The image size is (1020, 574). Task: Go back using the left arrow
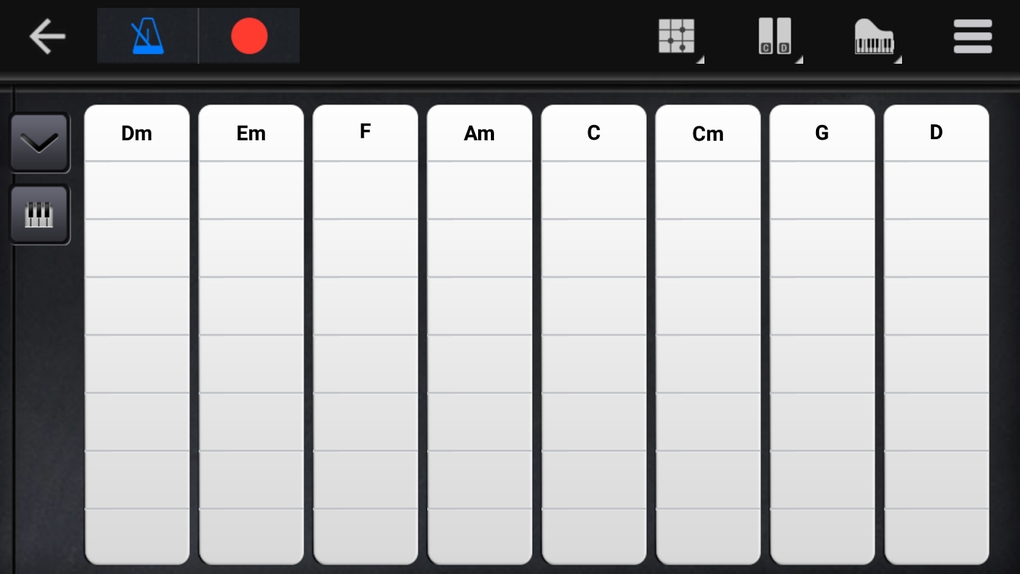point(47,36)
